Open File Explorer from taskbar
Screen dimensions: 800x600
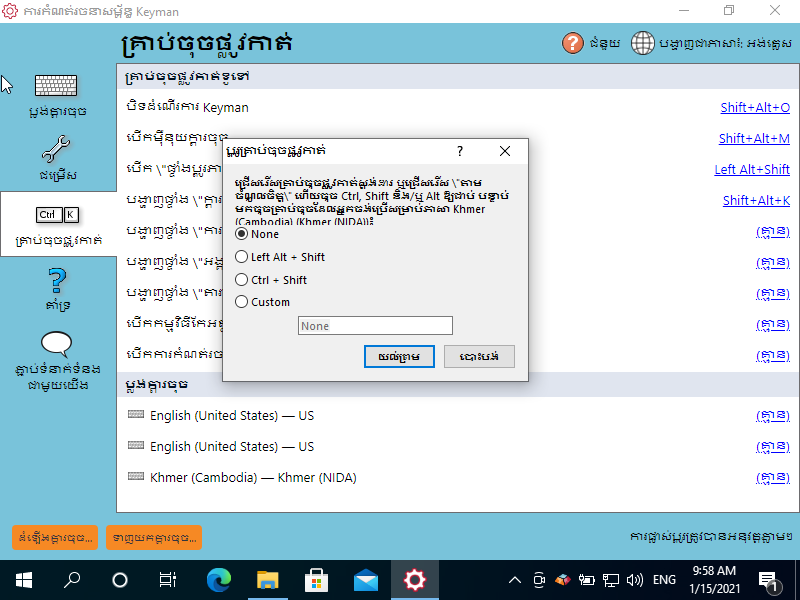[268, 580]
